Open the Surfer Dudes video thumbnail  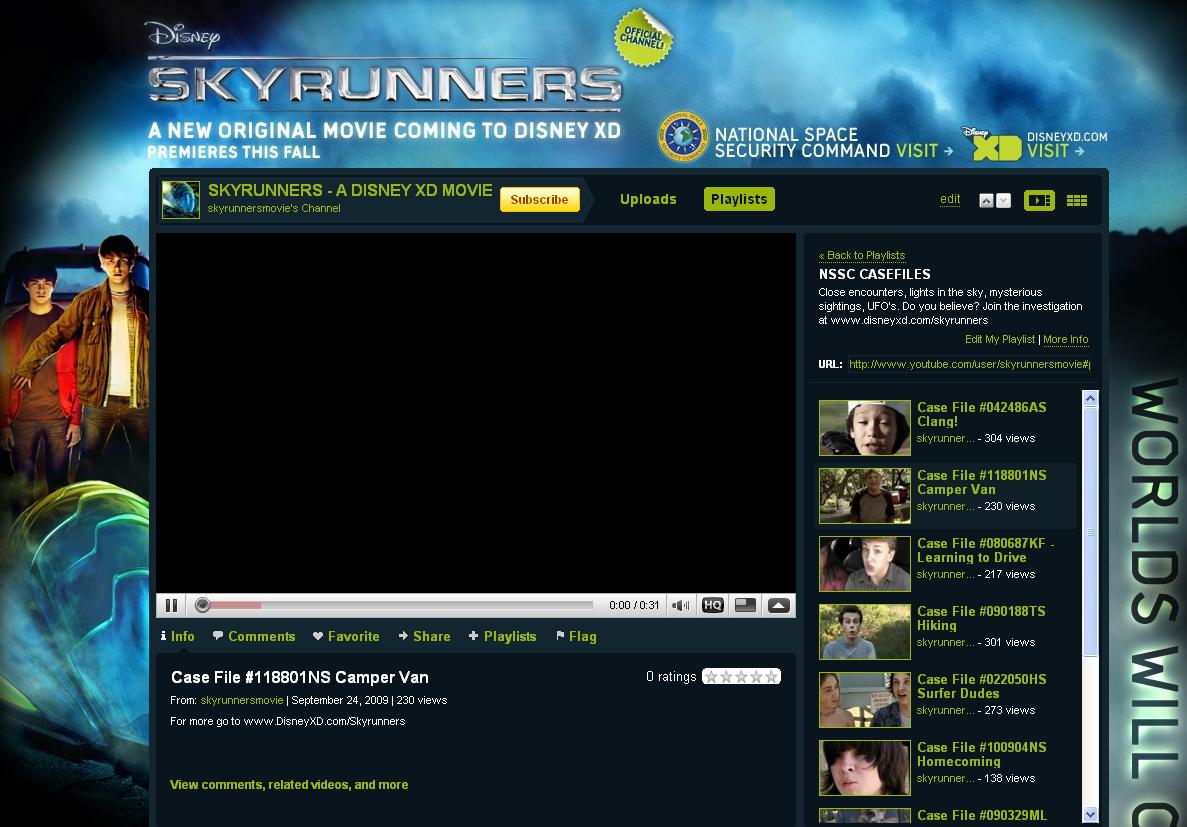pos(865,700)
